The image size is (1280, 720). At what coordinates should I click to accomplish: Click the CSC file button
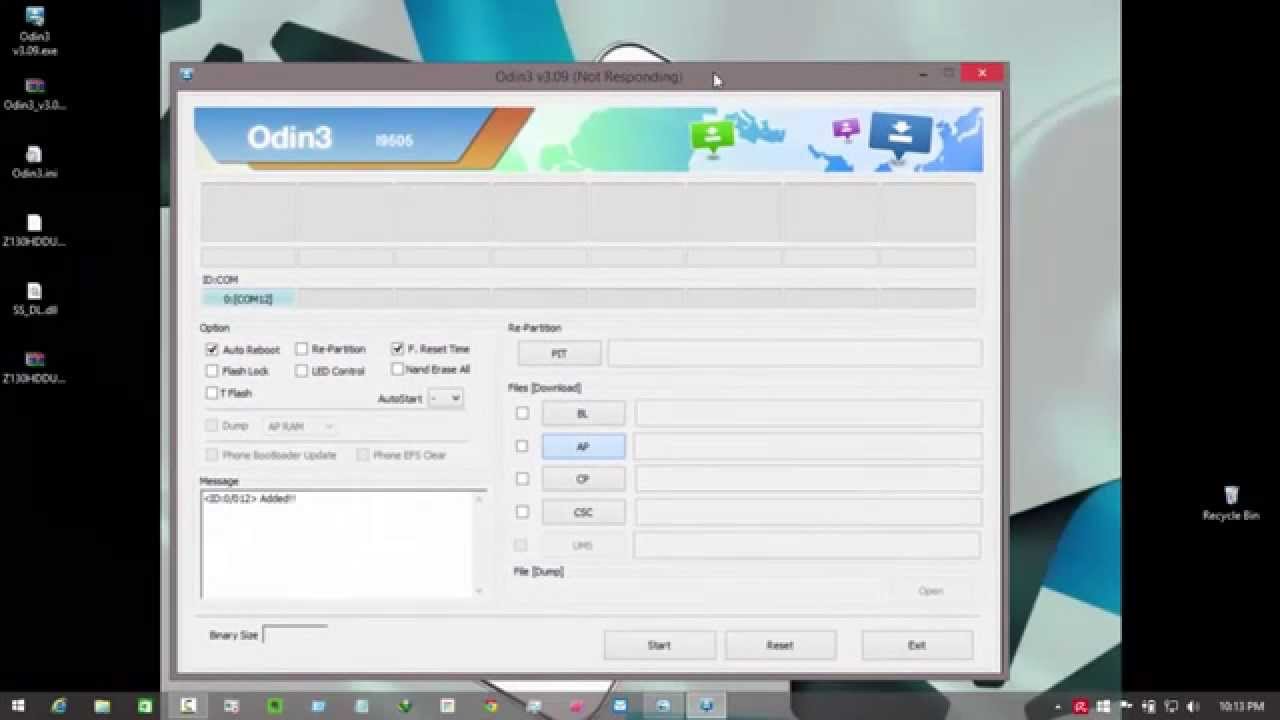583,512
